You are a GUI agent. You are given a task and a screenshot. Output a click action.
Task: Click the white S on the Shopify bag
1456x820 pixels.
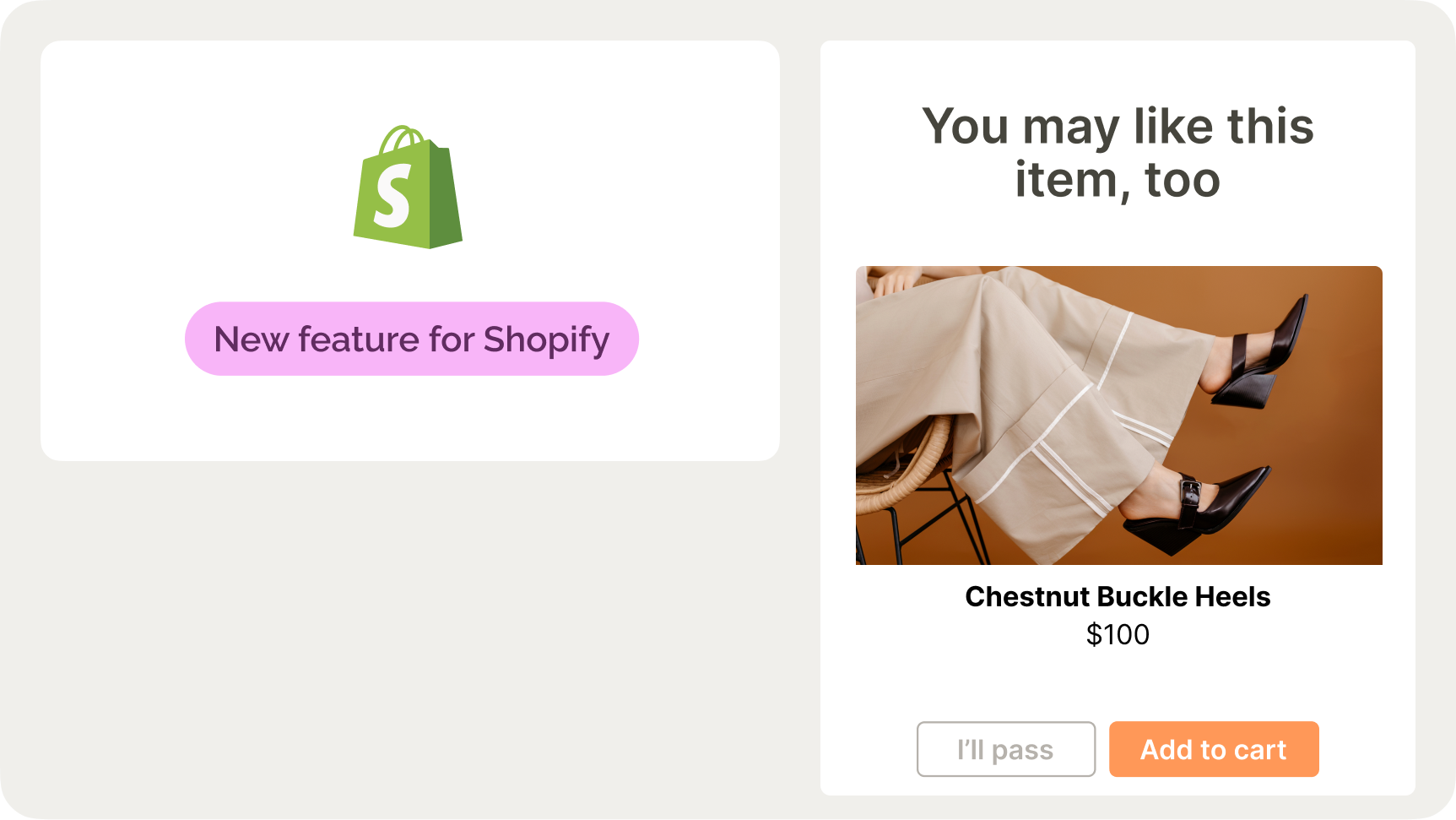tap(392, 196)
